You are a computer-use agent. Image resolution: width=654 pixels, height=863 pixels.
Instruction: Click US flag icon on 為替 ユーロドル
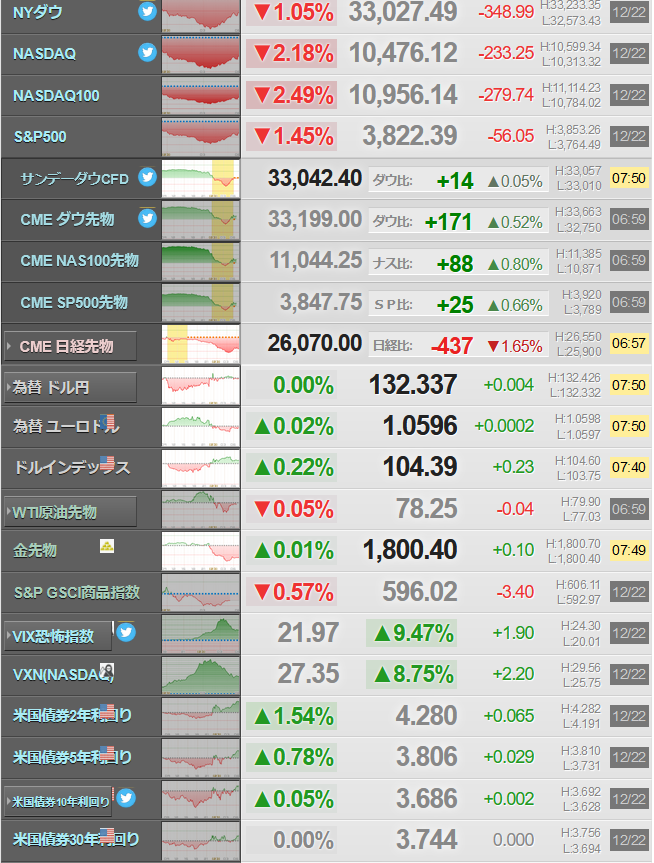click(107, 422)
